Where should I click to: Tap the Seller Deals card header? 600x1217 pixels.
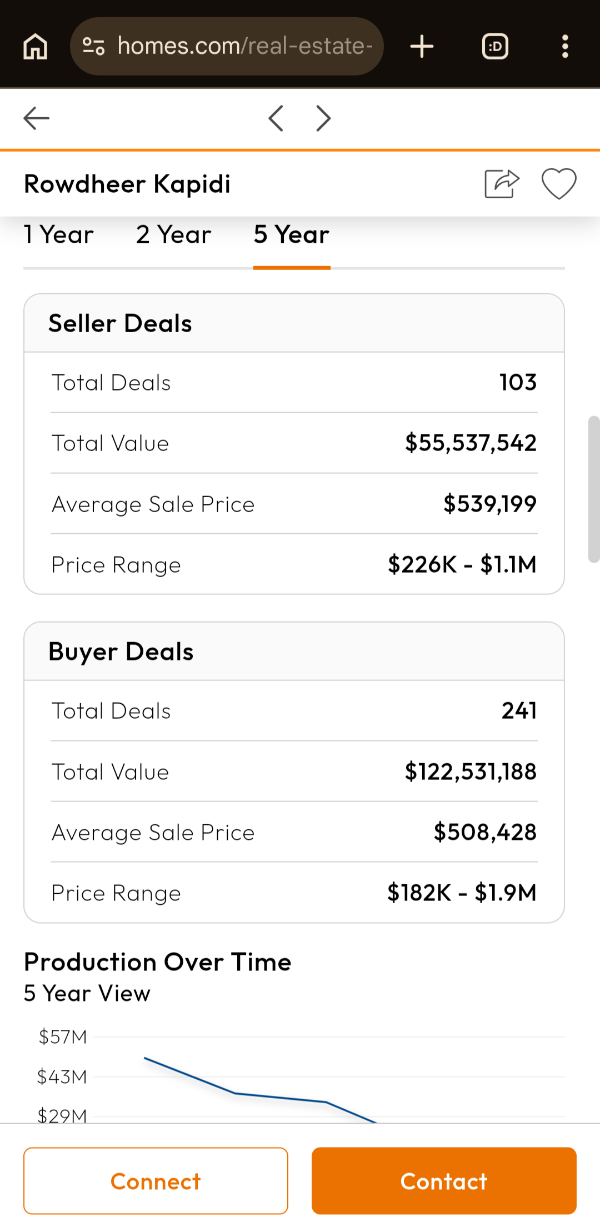click(294, 323)
